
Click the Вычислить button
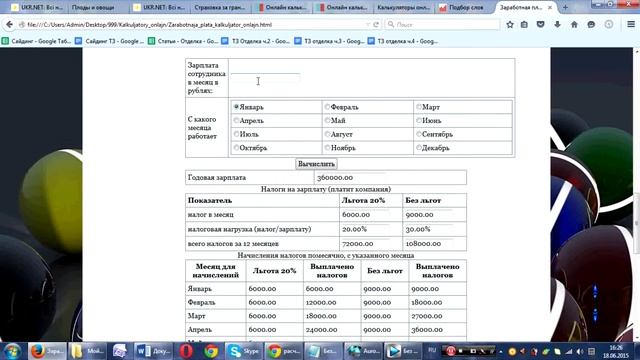coord(316,164)
